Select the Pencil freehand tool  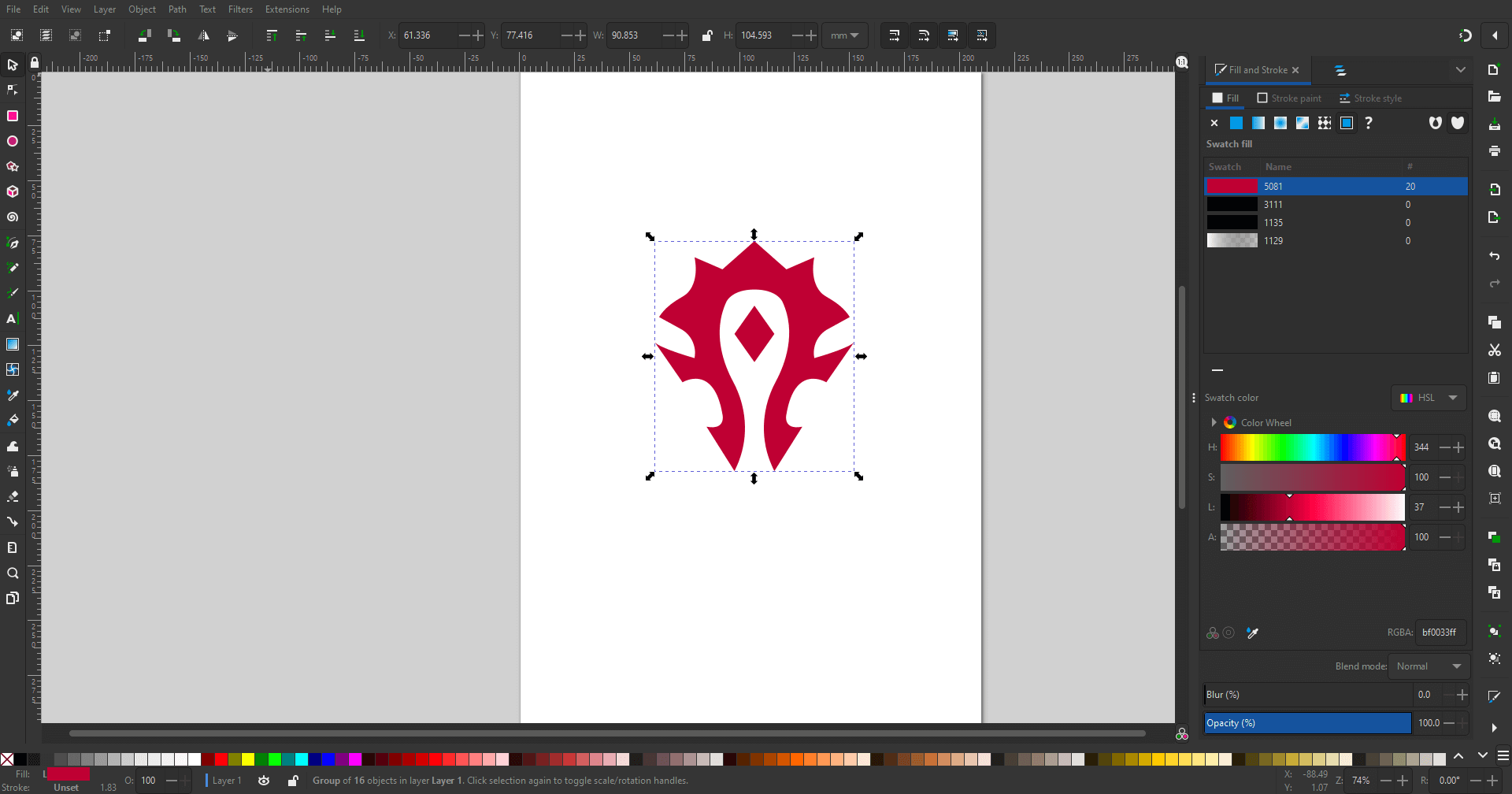[13, 268]
